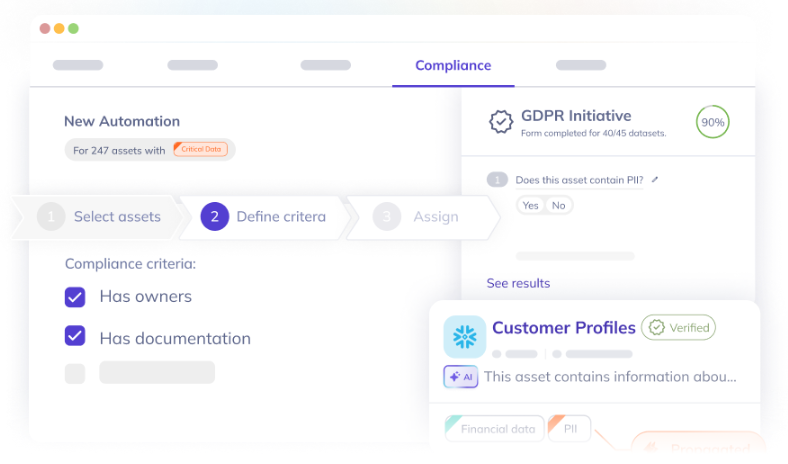This screenshot has width=788, height=464.
Task: Click the step 1 number circle
Action: (51, 217)
